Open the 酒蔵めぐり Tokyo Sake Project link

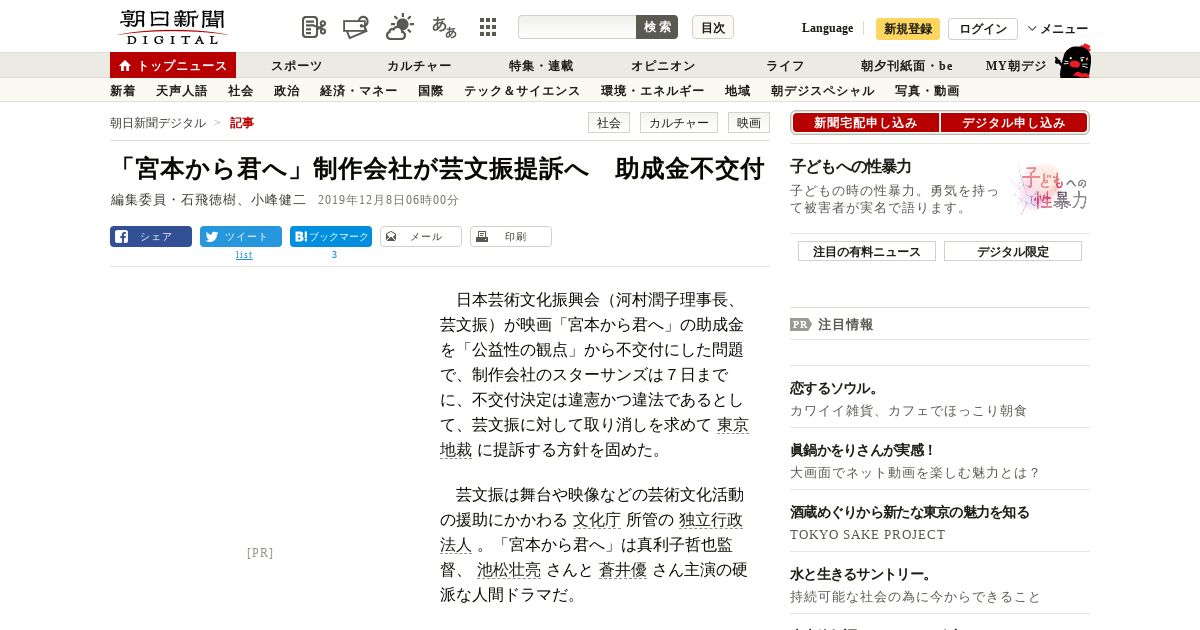tap(910, 512)
